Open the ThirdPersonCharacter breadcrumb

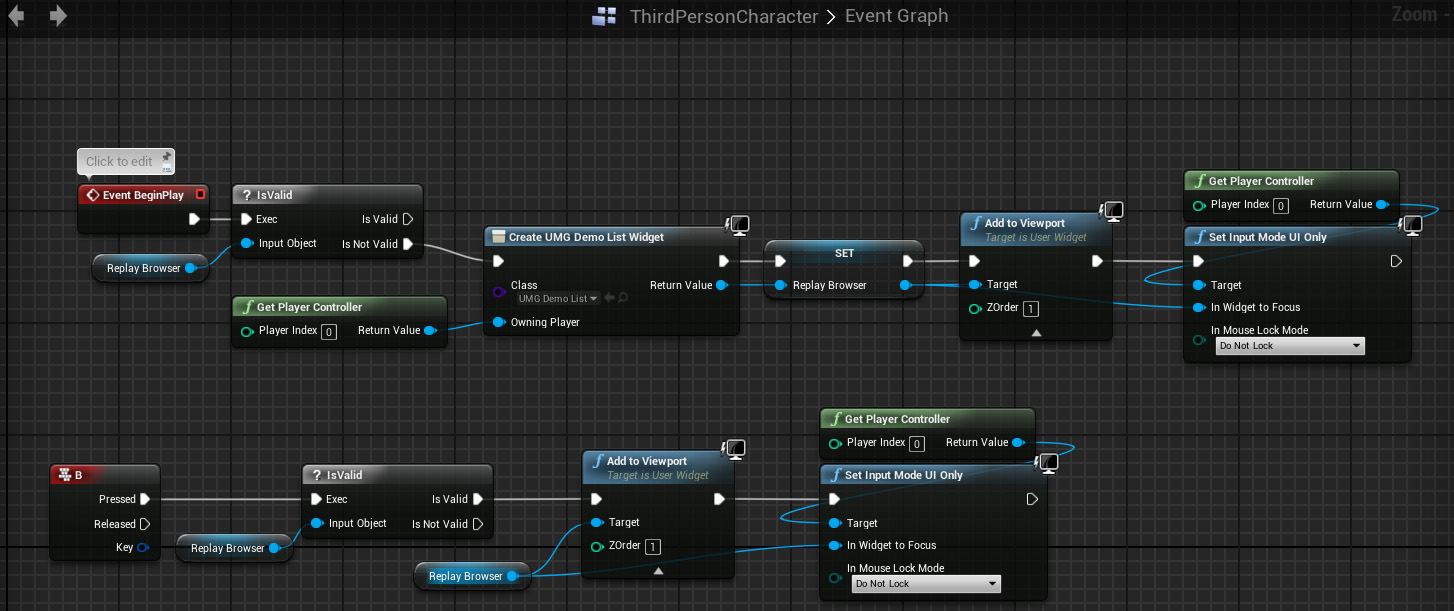[x=724, y=16]
